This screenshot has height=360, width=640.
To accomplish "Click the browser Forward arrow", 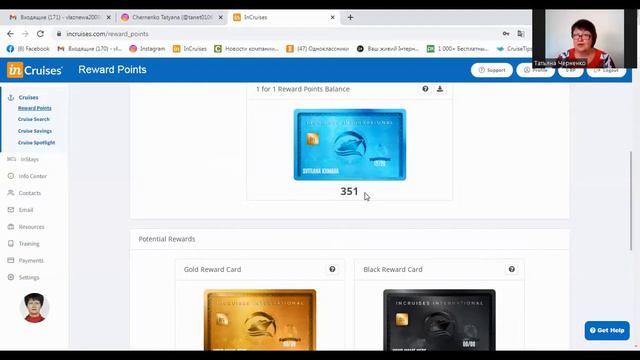I will coord(25,34).
